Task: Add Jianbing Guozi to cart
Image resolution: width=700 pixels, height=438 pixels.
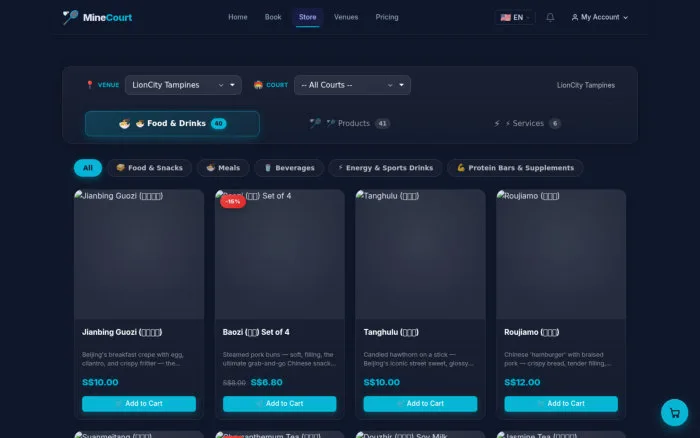Action: (139, 404)
